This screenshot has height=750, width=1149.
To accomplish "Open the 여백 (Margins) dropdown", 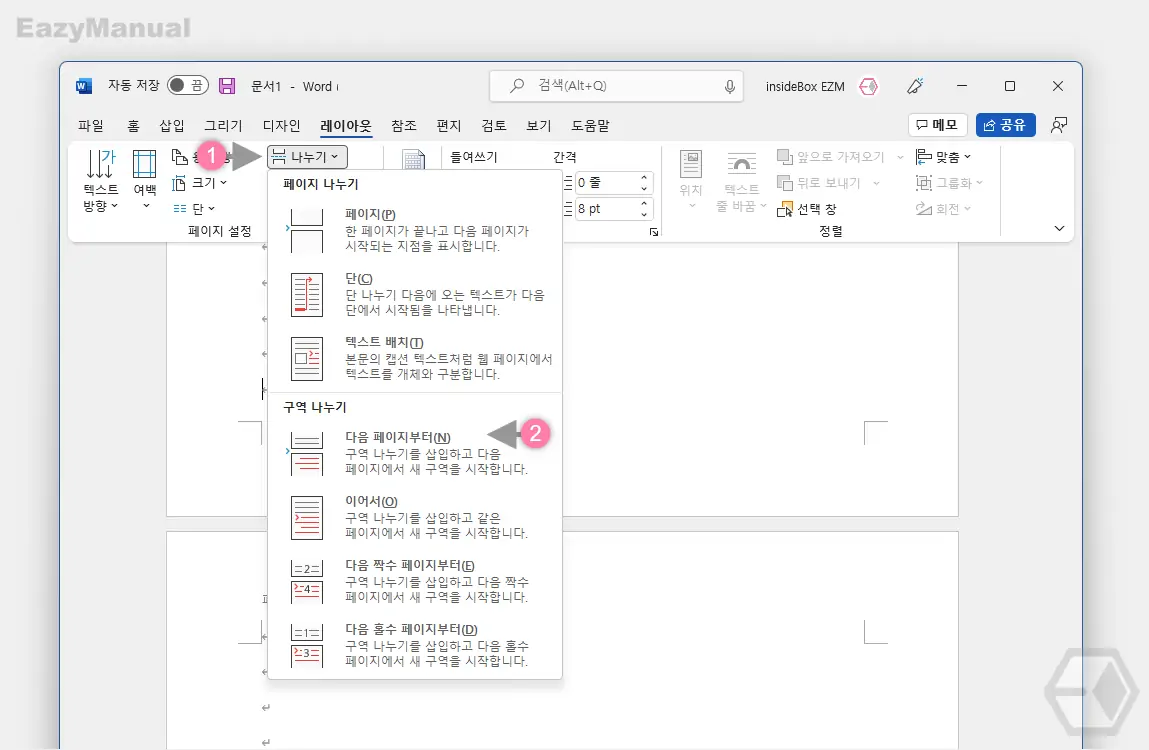I will coord(145,181).
